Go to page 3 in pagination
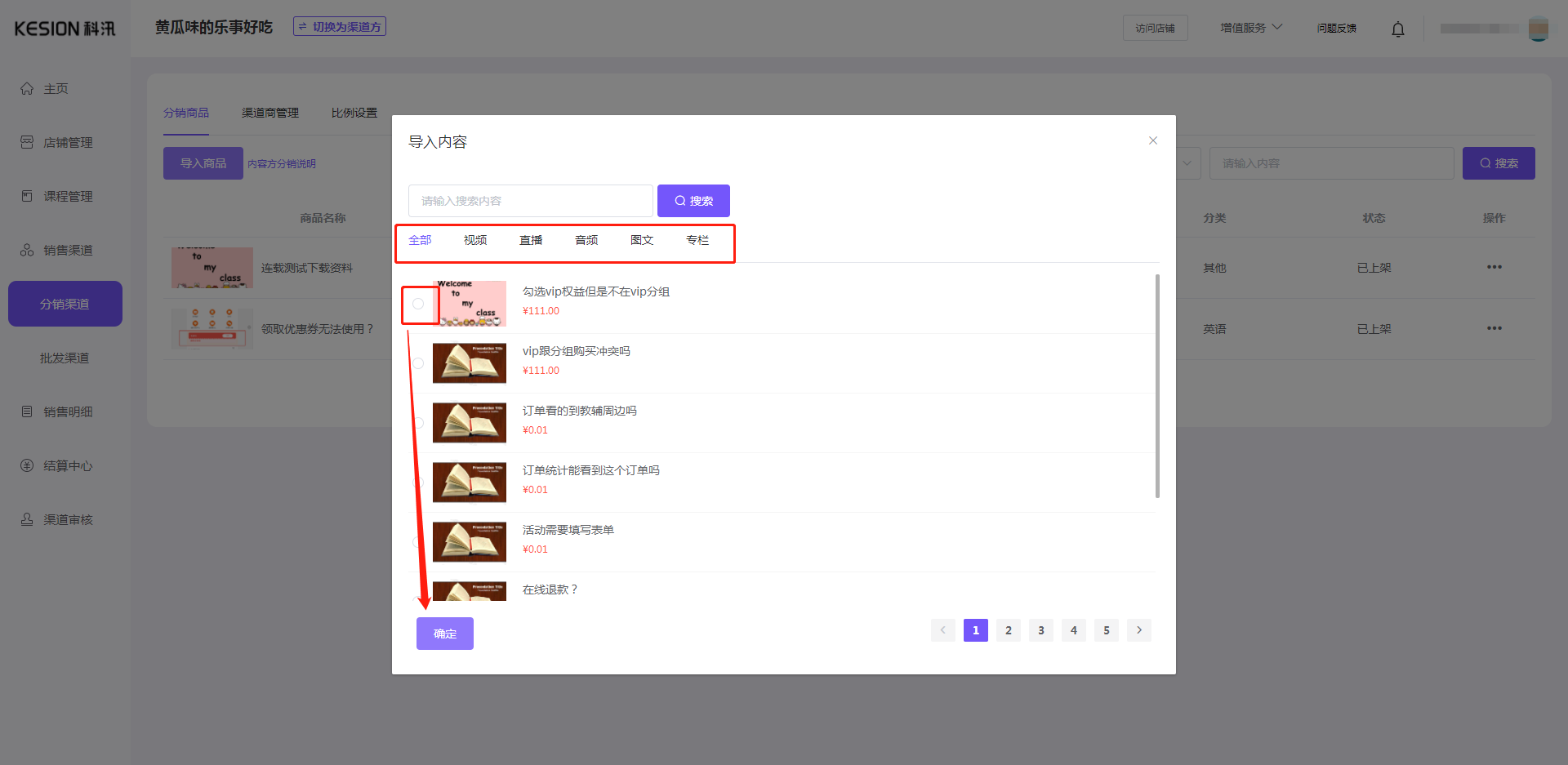1568x765 pixels. click(1041, 630)
